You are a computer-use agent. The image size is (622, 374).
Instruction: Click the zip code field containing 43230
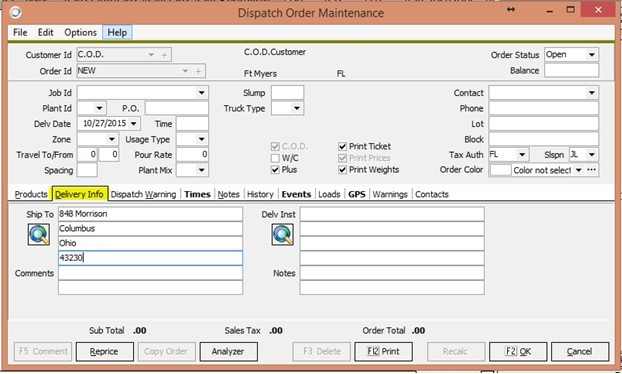[x=150, y=258]
